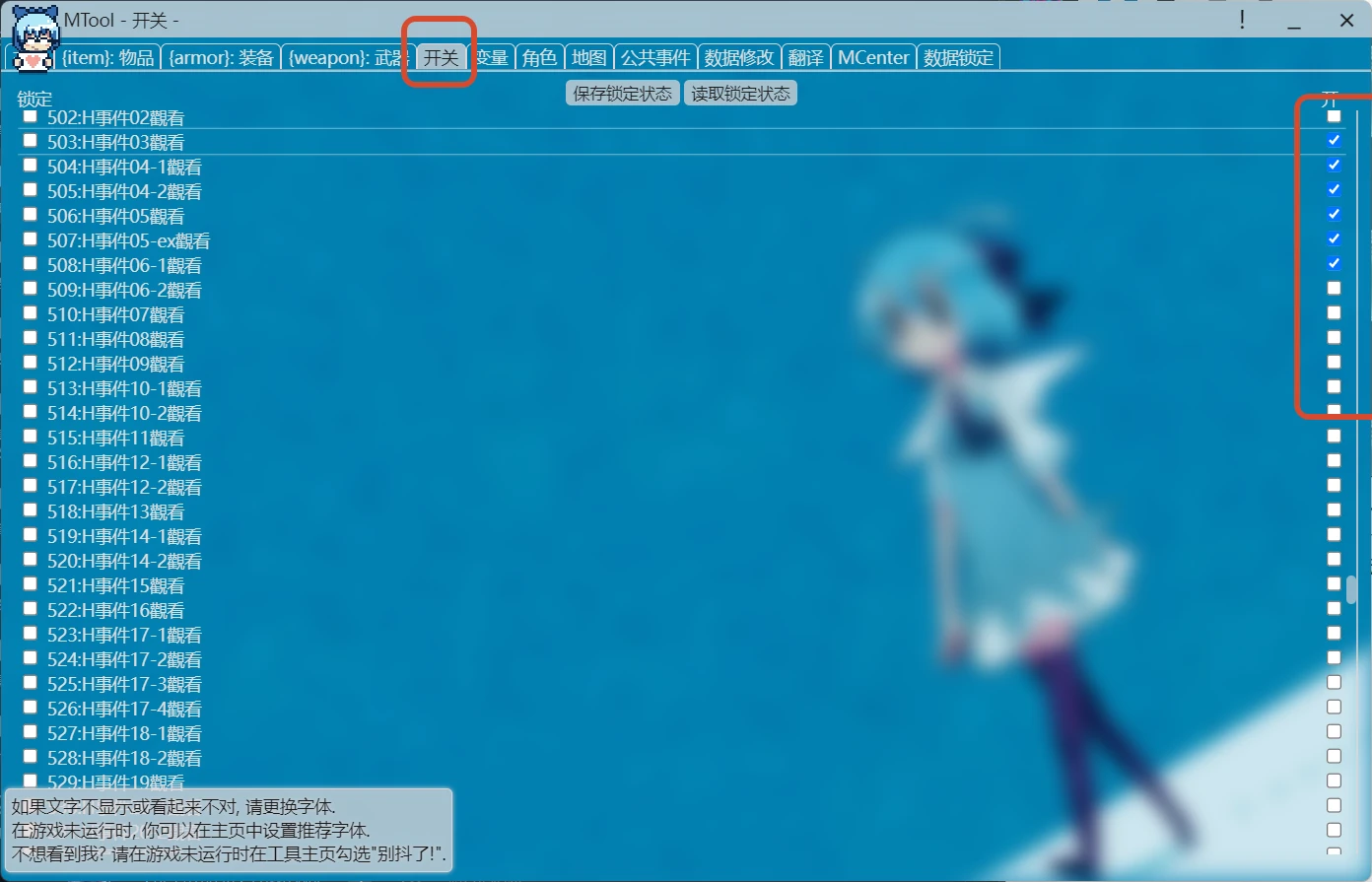Select the 翻译 tab
The height and width of the screenshot is (882, 1372).
click(805, 57)
